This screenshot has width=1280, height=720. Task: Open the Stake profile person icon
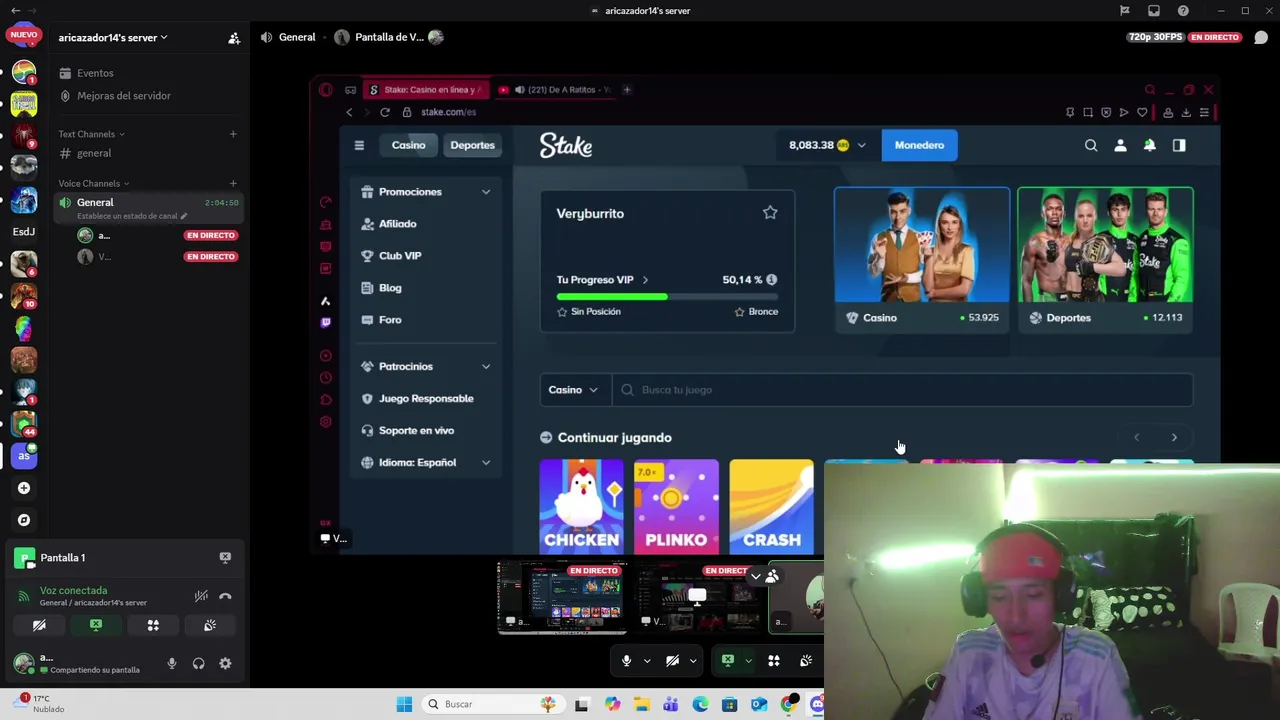pos(1120,145)
